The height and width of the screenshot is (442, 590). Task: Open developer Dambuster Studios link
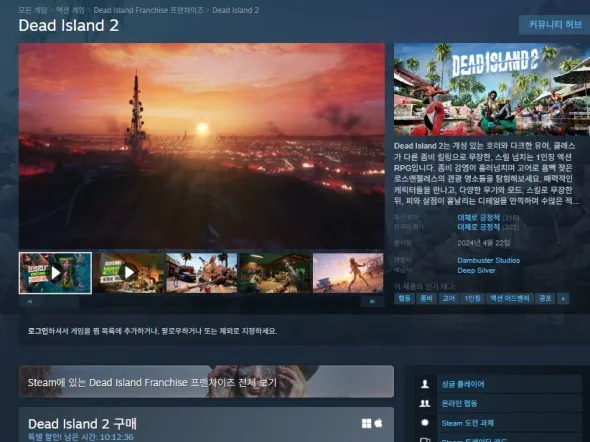tap(488, 260)
